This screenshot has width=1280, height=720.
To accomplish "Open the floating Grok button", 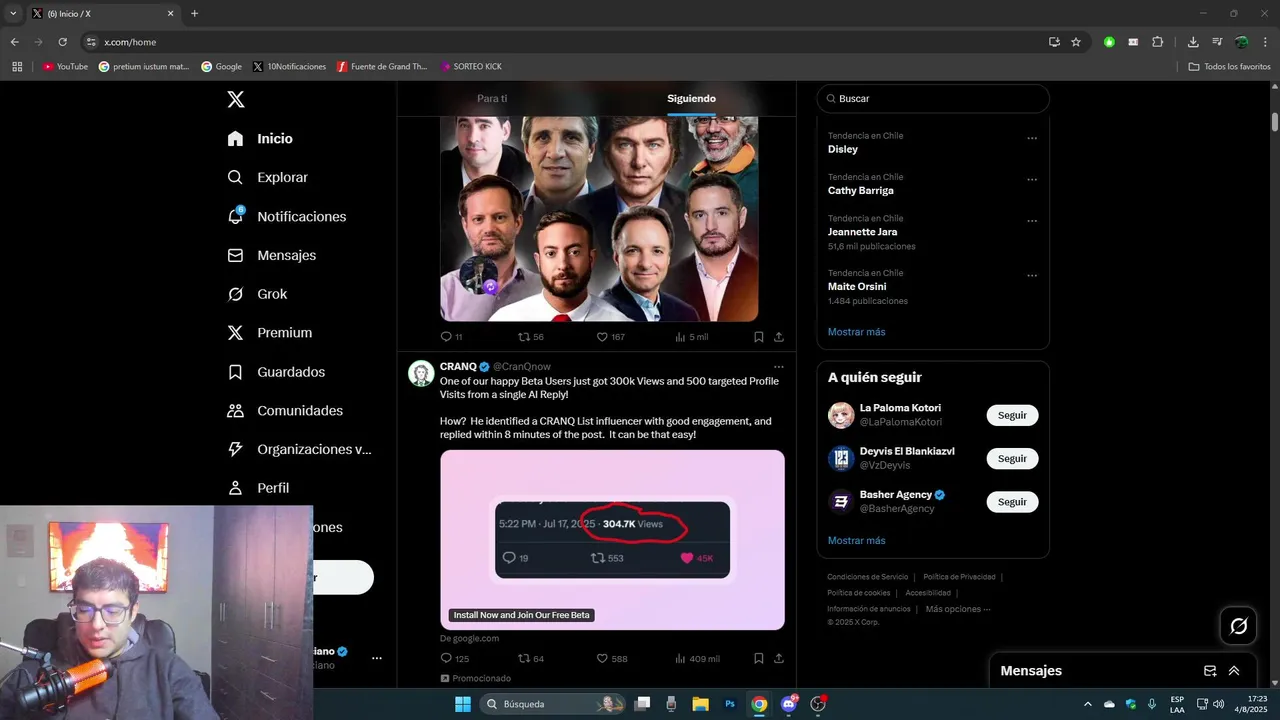I will pyautogui.click(x=1238, y=626).
